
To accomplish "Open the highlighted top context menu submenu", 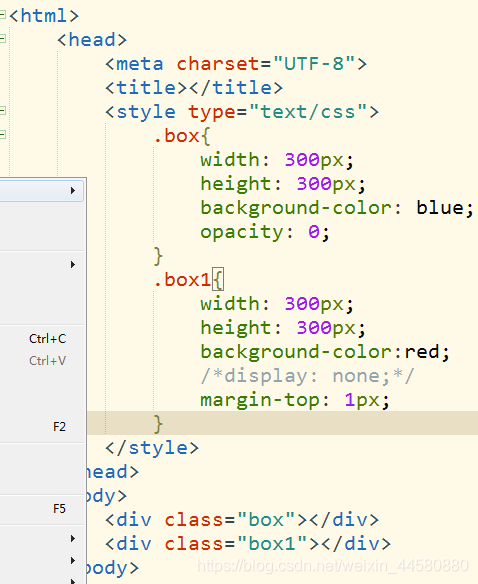I will click(x=41, y=191).
